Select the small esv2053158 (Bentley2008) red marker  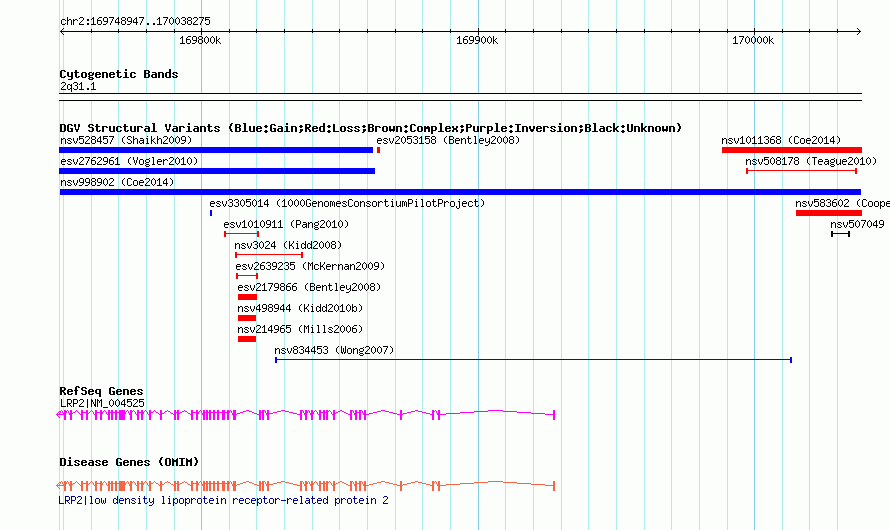click(x=378, y=150)
